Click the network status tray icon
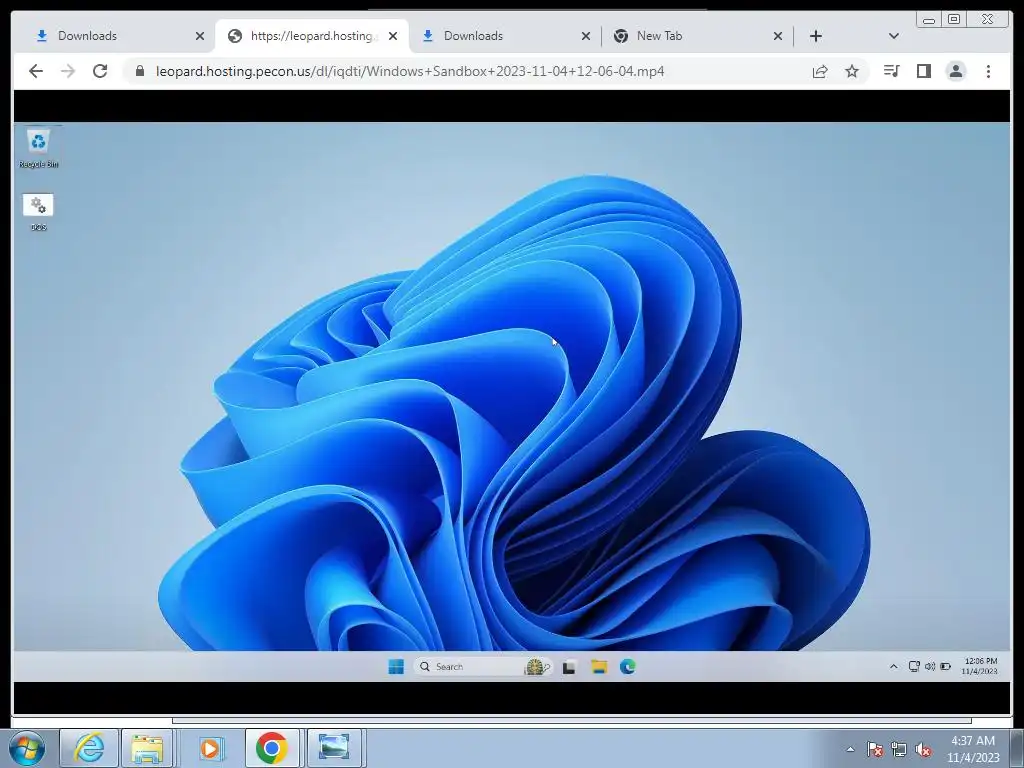This screenshot has width=1024, height=768. click(899, 750)
